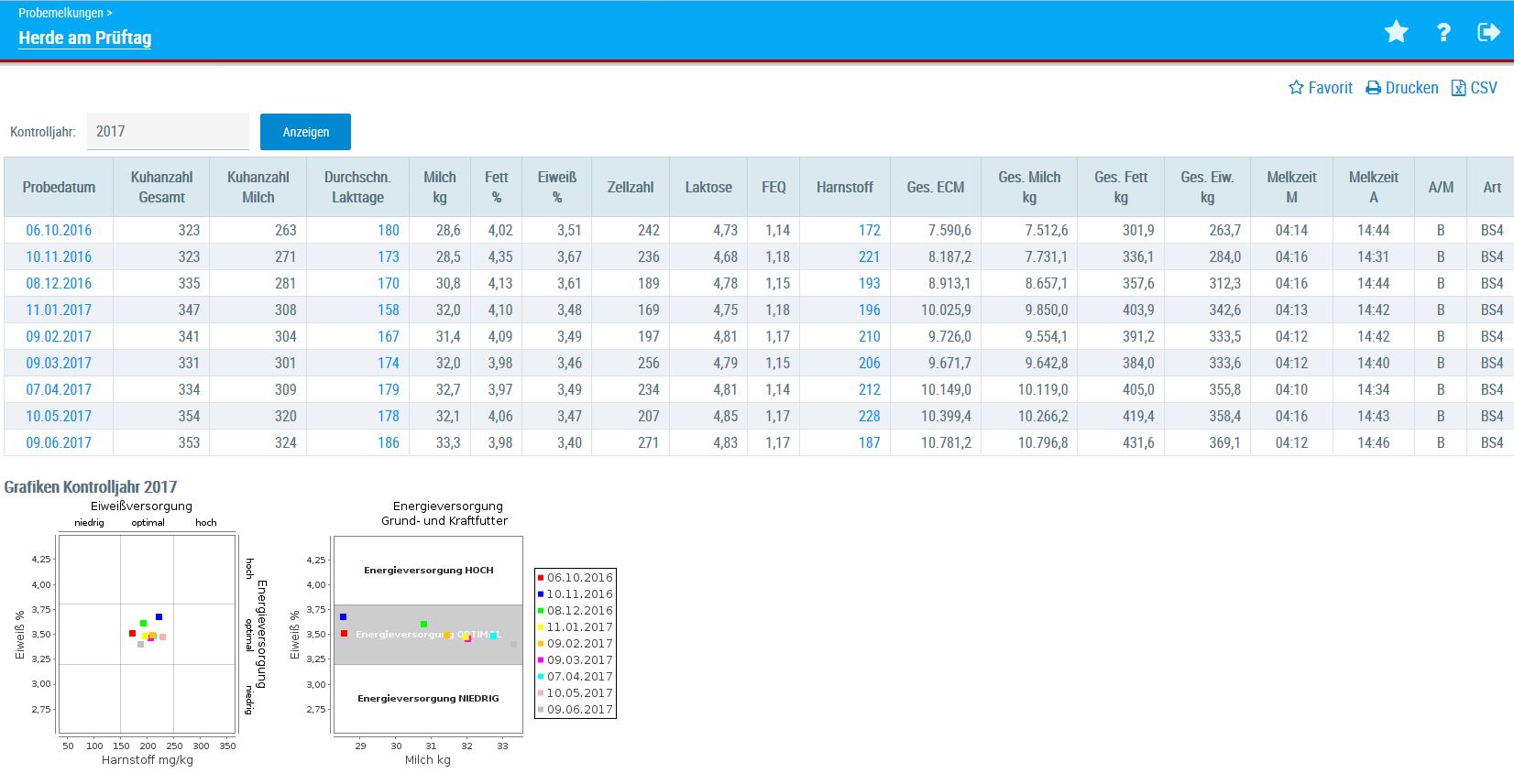The width and height of the screenshot is (1514, 784).
Task: Focus the Kontrolljahr input field
Action: (x=168, y=132)
